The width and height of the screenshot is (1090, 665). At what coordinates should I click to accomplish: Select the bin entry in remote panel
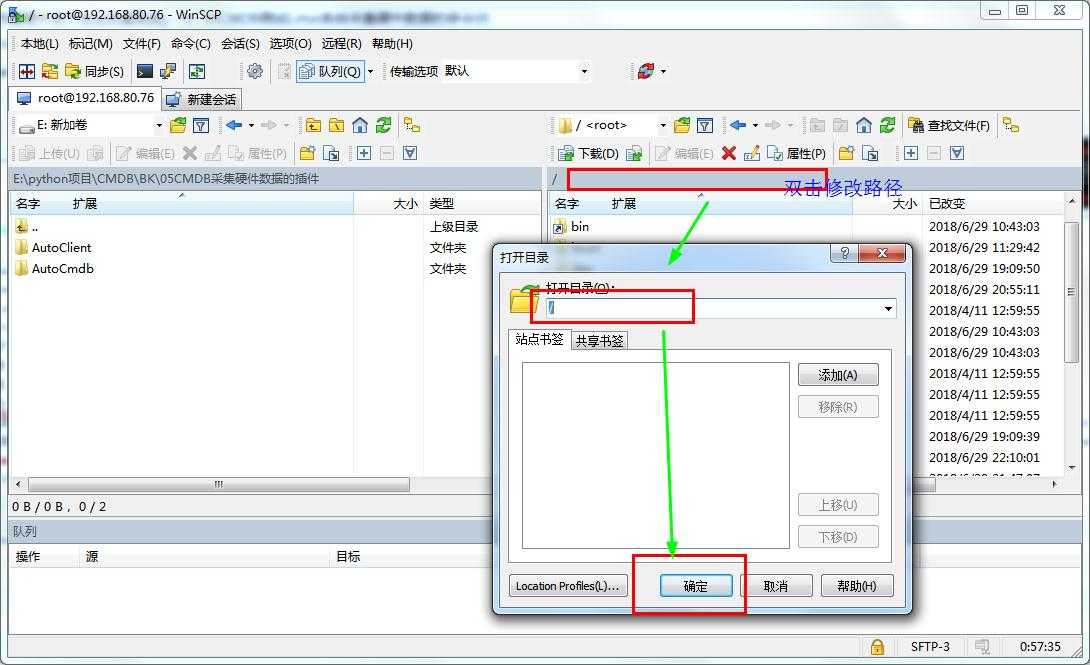(571, 227)
